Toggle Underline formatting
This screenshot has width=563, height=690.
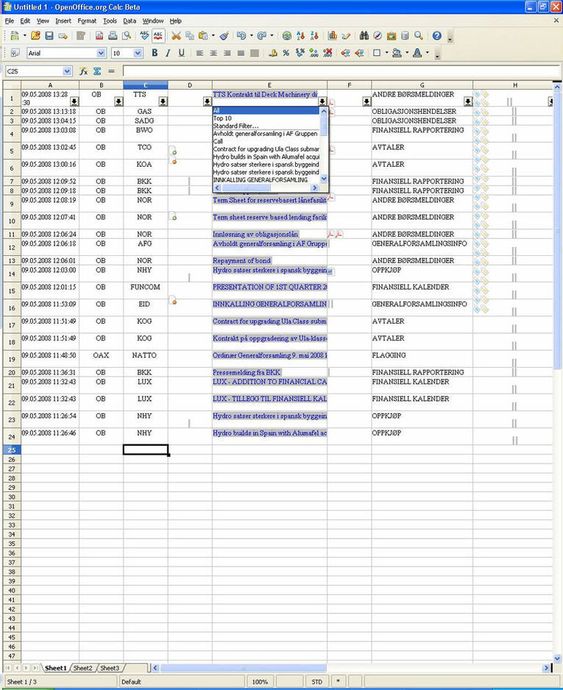pos(181,53)
